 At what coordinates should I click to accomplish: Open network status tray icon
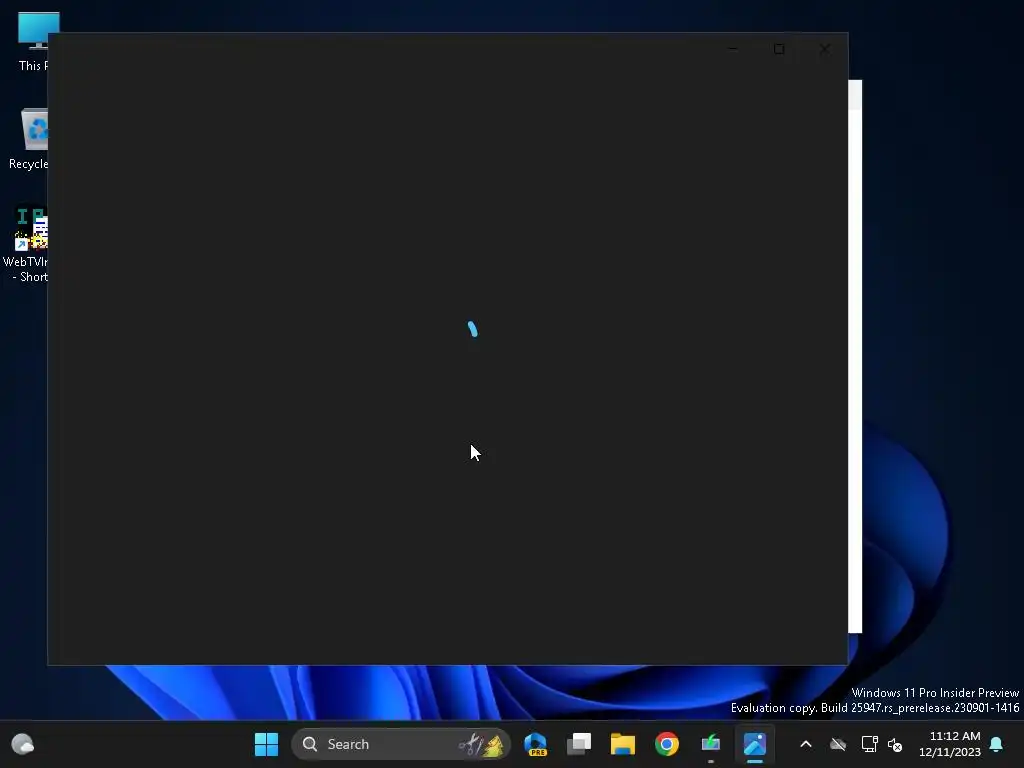click(x=869, y=744)
